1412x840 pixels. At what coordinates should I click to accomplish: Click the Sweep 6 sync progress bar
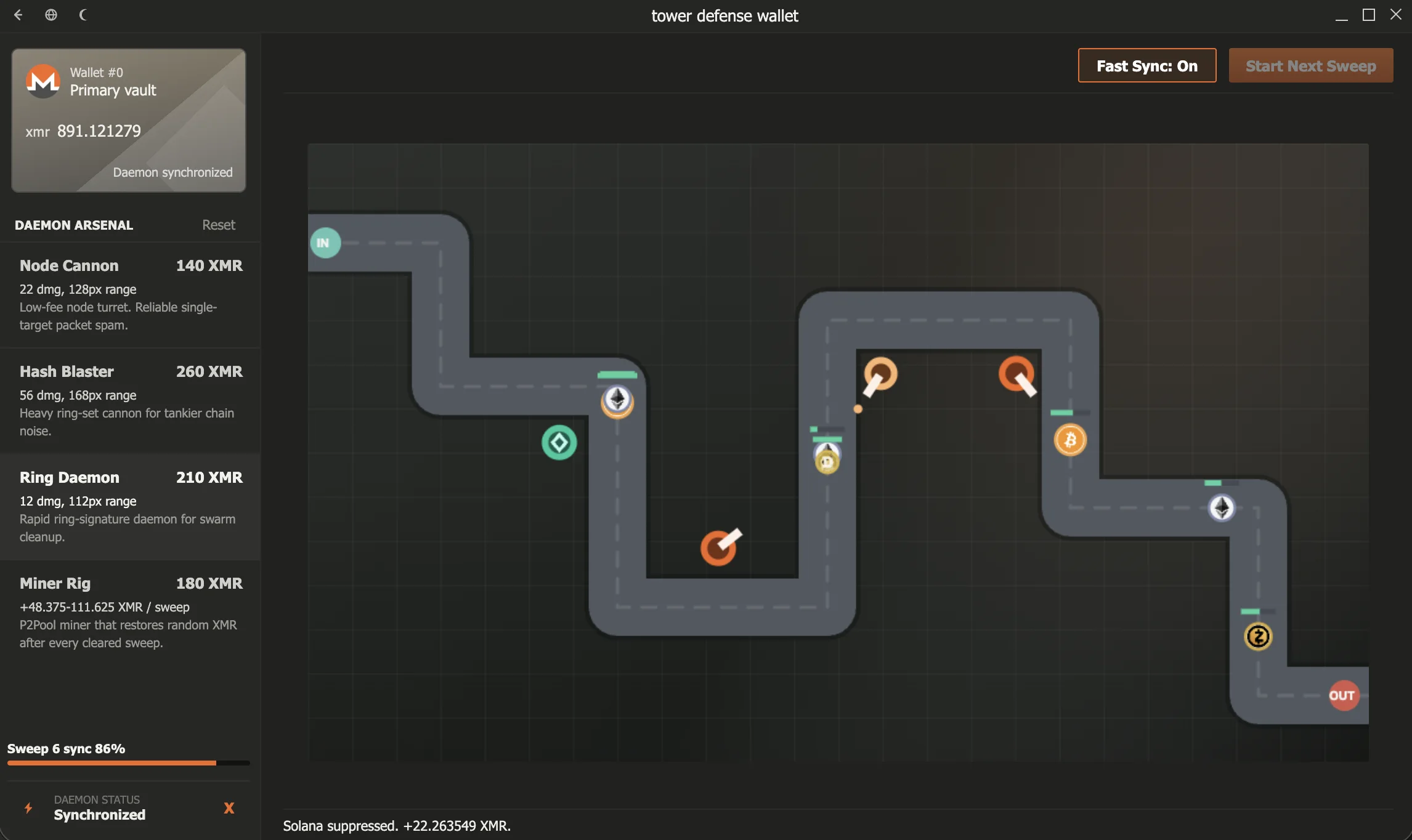[x=128, y=762]
